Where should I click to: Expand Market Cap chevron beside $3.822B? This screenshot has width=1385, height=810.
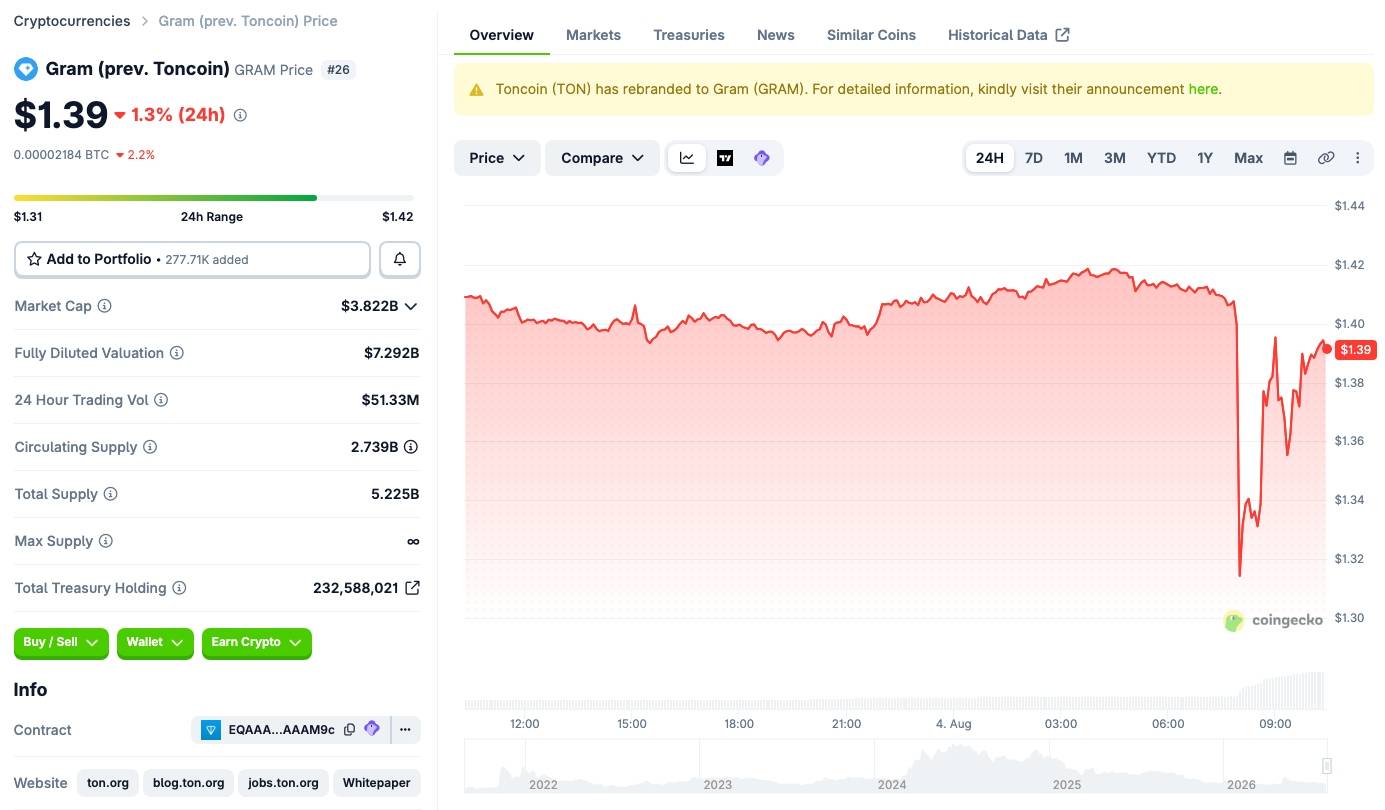(x=410, y=306)
